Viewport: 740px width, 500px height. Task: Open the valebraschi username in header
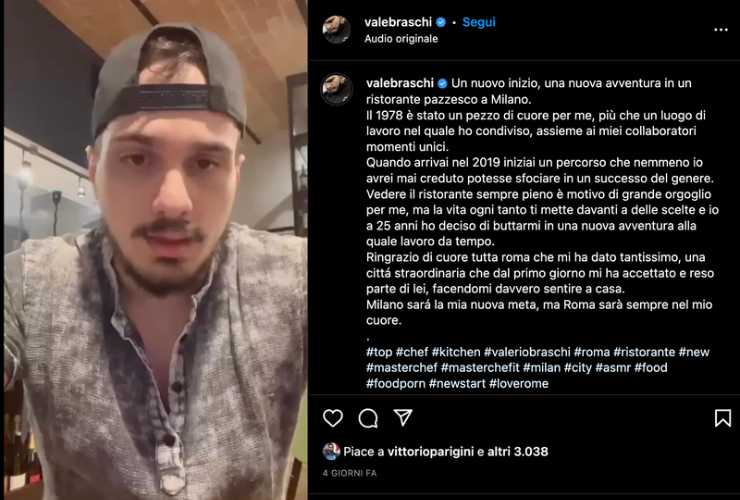[x=398, y=22]
